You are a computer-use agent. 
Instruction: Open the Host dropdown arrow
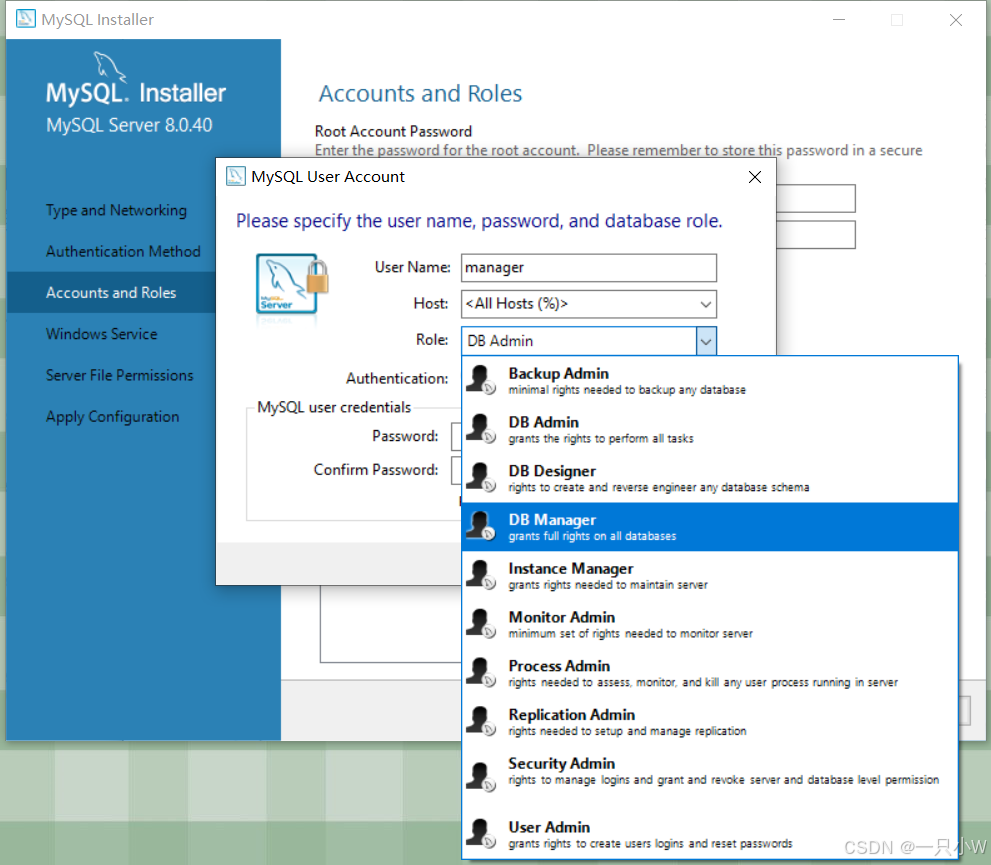706,305
